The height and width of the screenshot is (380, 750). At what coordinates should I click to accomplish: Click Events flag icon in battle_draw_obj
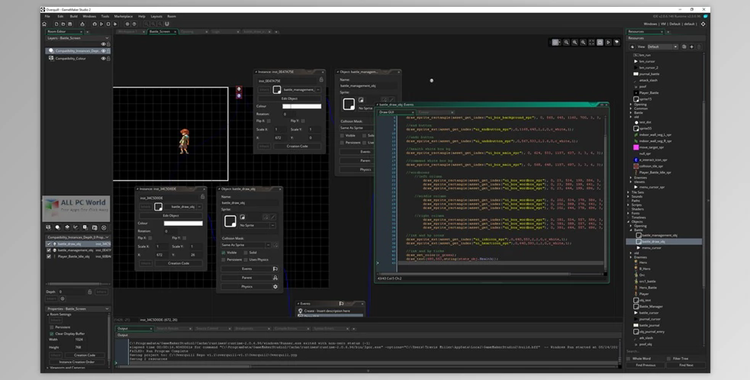click(x=275, y=269)
